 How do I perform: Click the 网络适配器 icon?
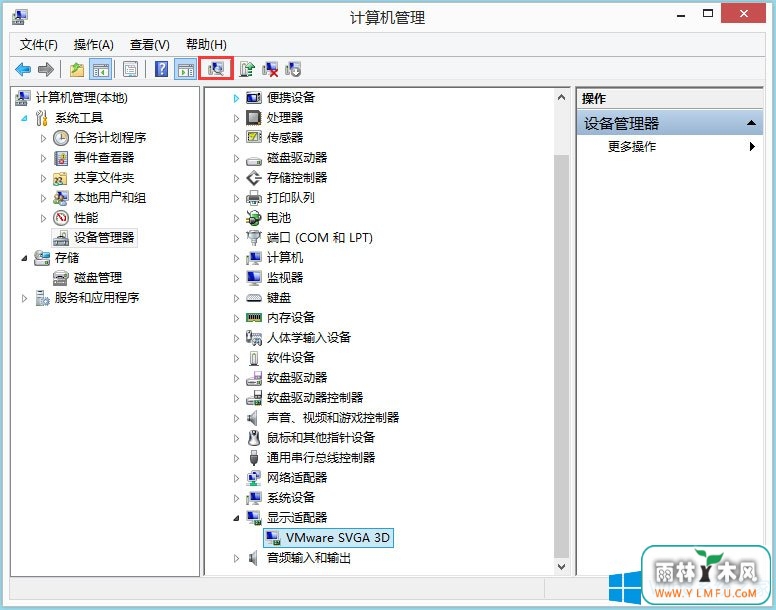[x=253, y=478]
